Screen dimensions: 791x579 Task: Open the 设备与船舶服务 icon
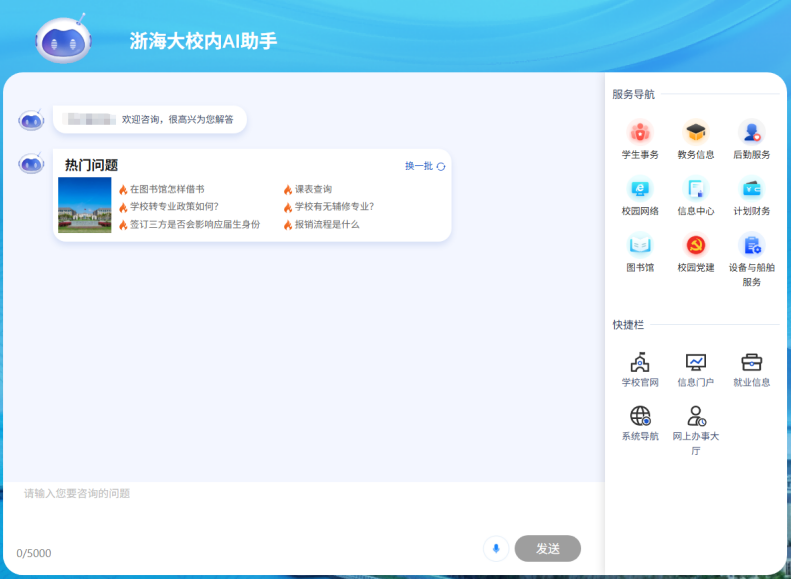click(x=751, y=245)
